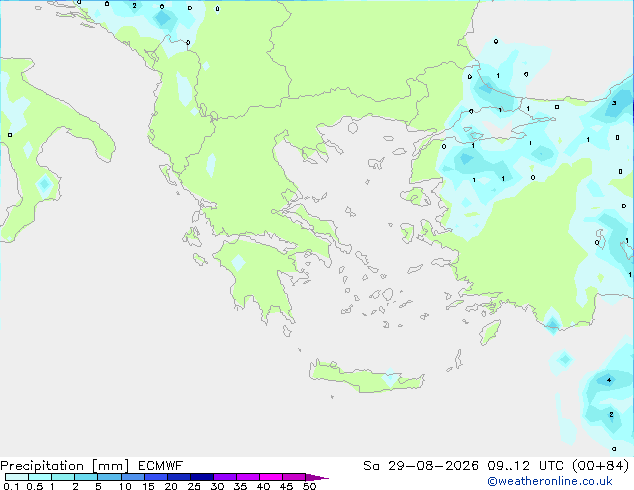Click the "30" legend label

click(x=217, y=486)
